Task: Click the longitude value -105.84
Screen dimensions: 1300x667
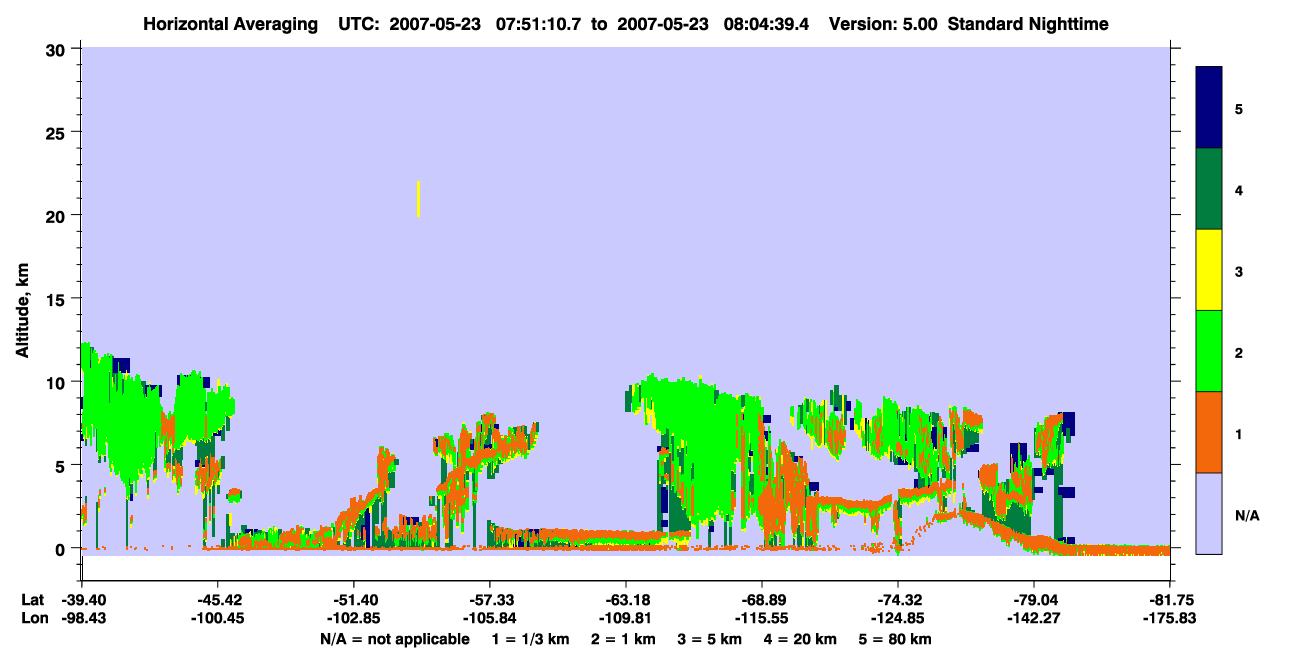Action: [x=490, y=618]
